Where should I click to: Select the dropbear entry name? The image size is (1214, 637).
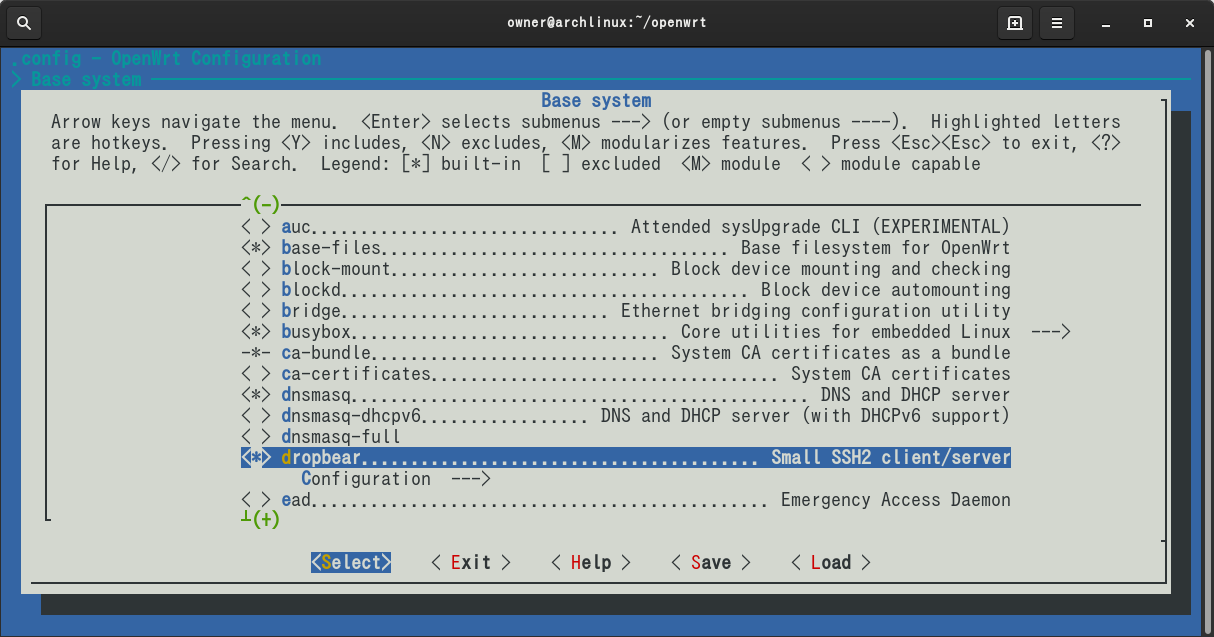pos(321,458)
